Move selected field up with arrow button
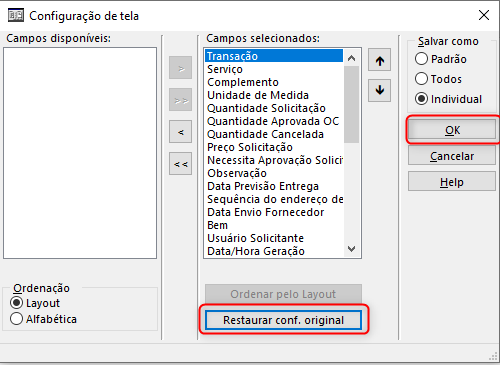 tap(379, 60)
